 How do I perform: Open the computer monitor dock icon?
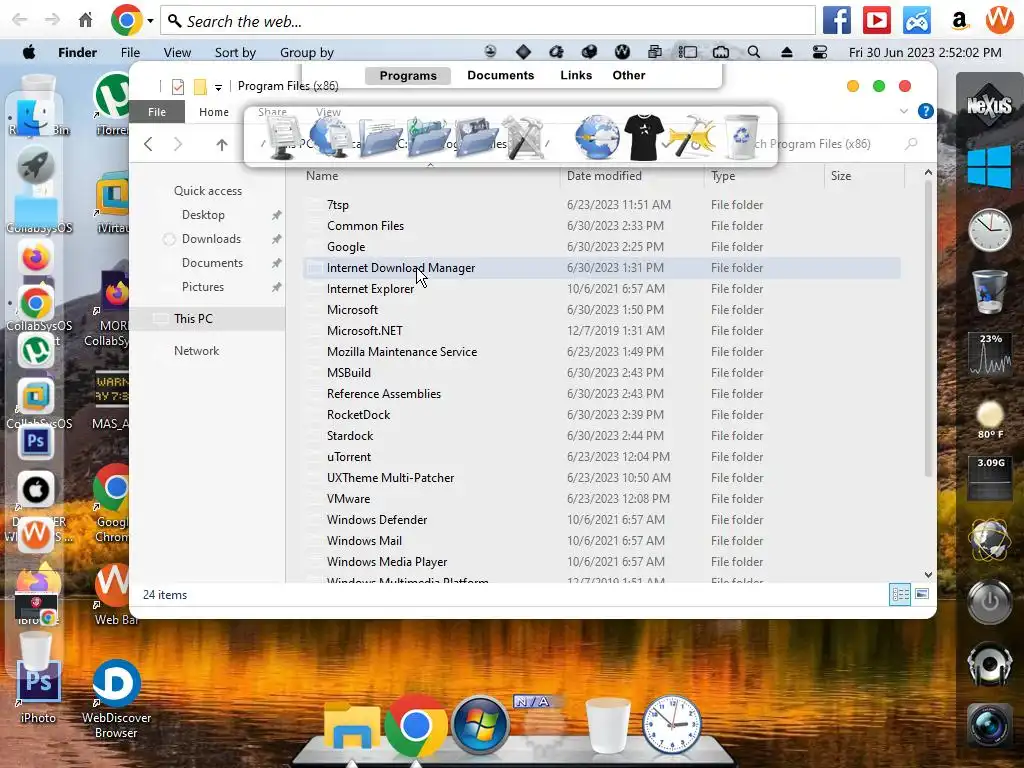coord(282,136)
